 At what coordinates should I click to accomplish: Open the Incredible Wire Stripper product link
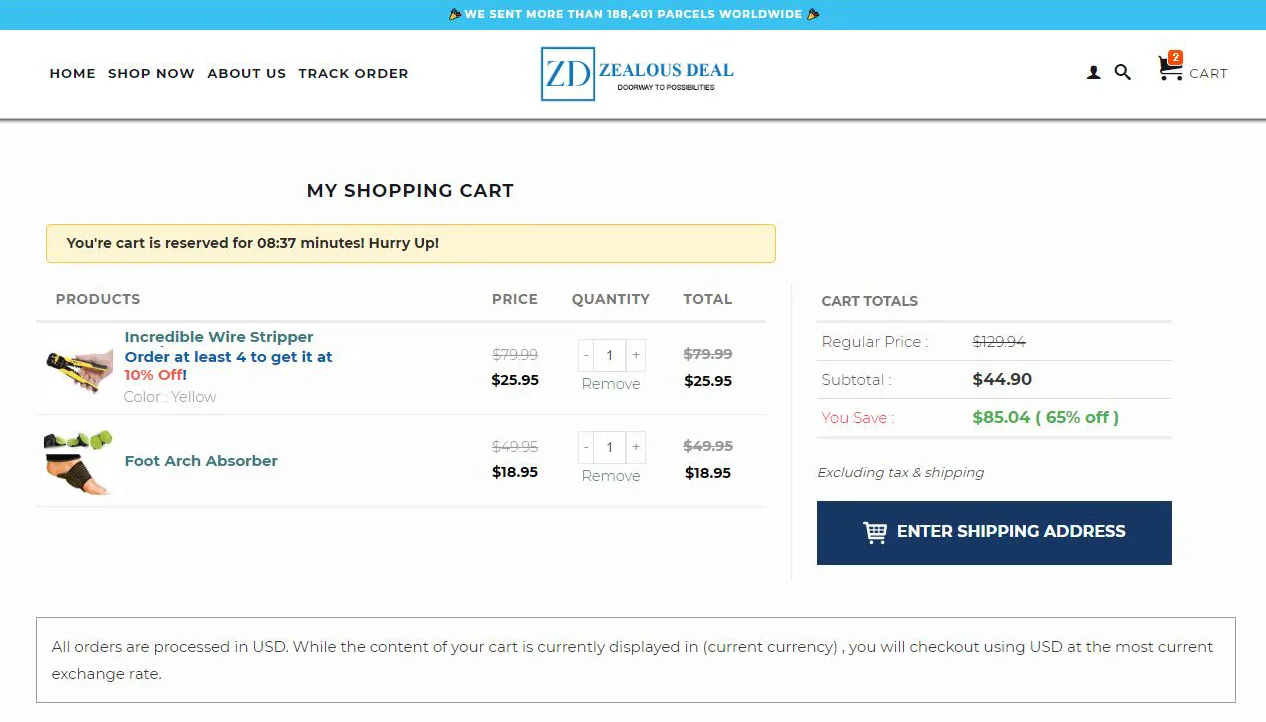(x=219, y=337)
